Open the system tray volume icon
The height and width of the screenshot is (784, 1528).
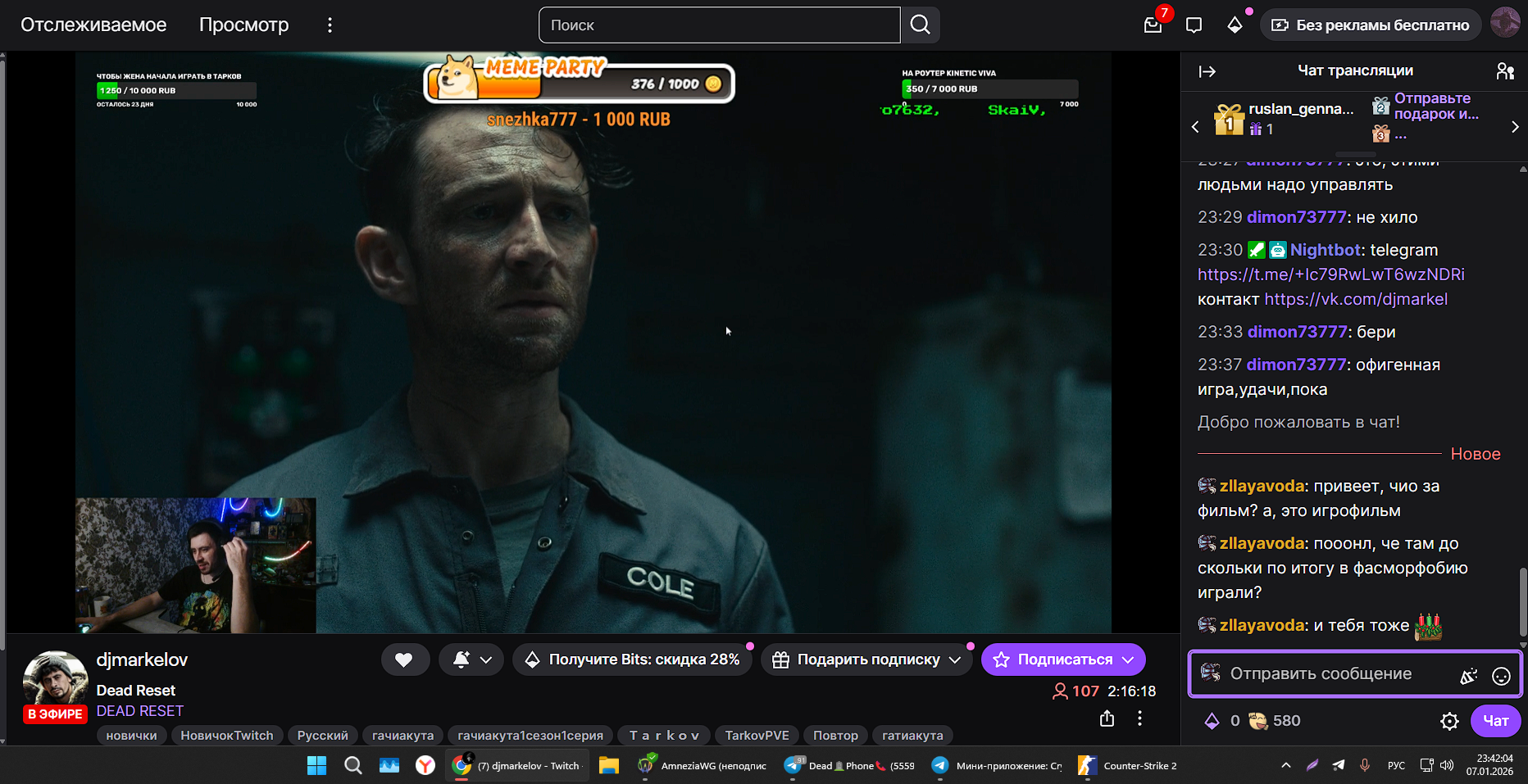pyautogui.click(x=1447, y=765)
